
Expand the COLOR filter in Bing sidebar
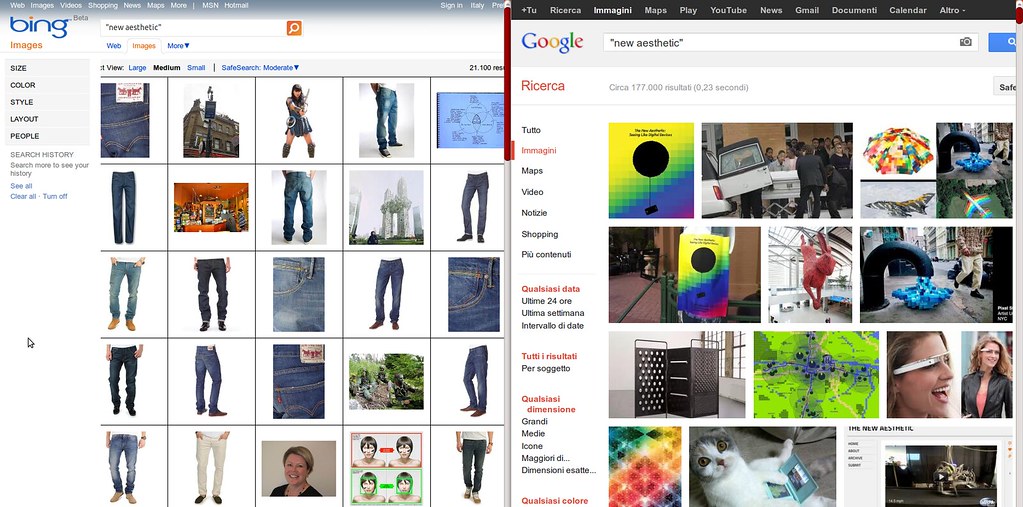click(x=23, y=85)
